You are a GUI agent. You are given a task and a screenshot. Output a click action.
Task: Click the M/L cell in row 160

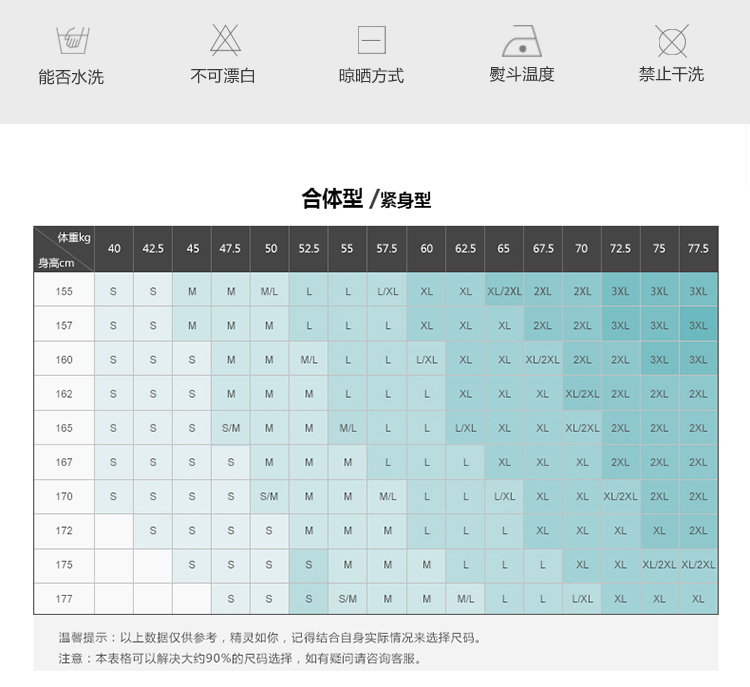tap(309, 360)
